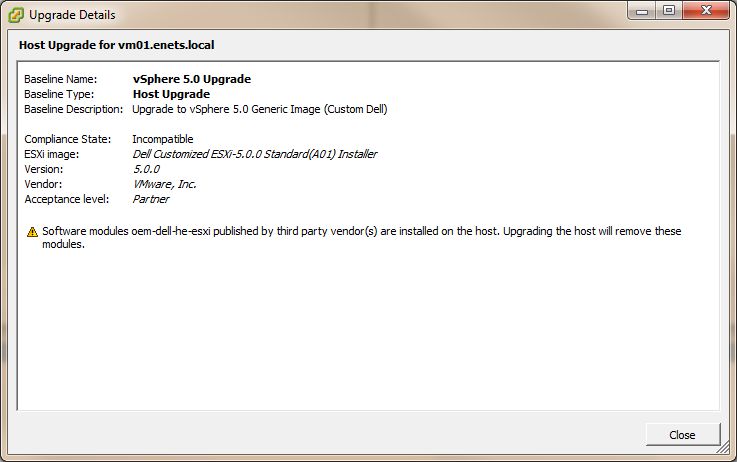Click the 'Software modules oem-dell-he-esxi' warning message
The height and width of the screenshot is (462, 737).
(361, 237)
